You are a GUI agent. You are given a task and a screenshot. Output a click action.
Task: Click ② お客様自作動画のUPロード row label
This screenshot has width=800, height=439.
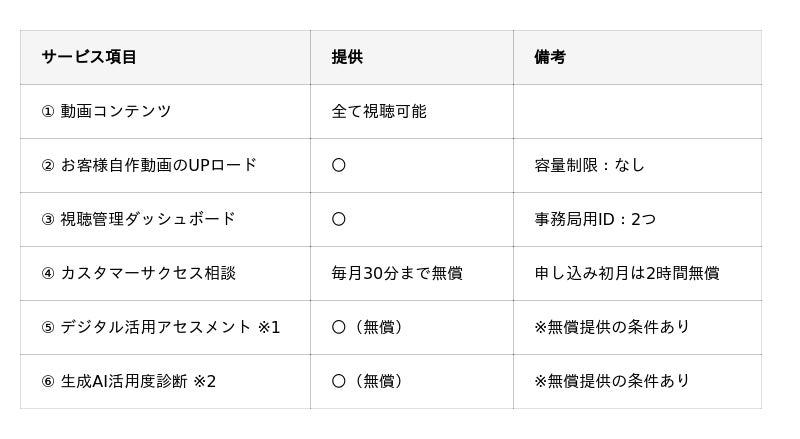(149, 165)
